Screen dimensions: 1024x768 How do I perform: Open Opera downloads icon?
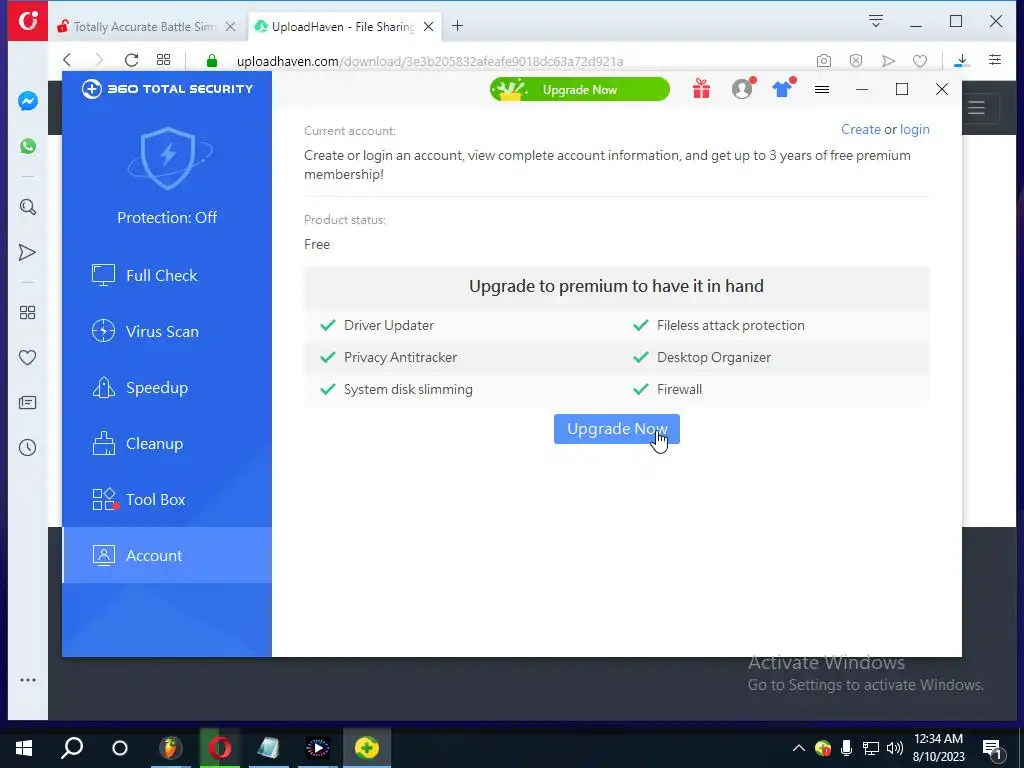coord(961,61)
